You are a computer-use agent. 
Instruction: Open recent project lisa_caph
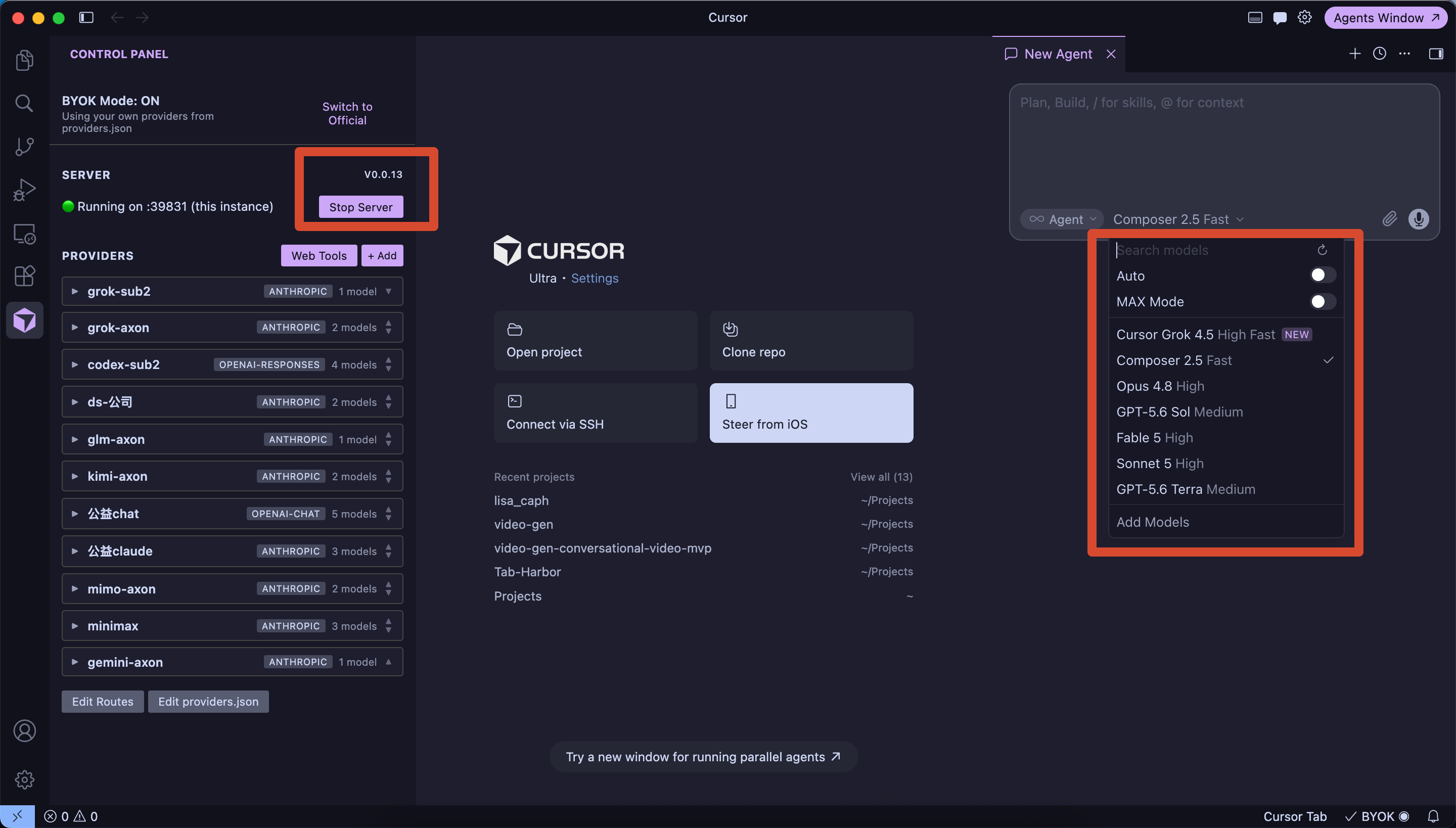(x=703, y=500)
